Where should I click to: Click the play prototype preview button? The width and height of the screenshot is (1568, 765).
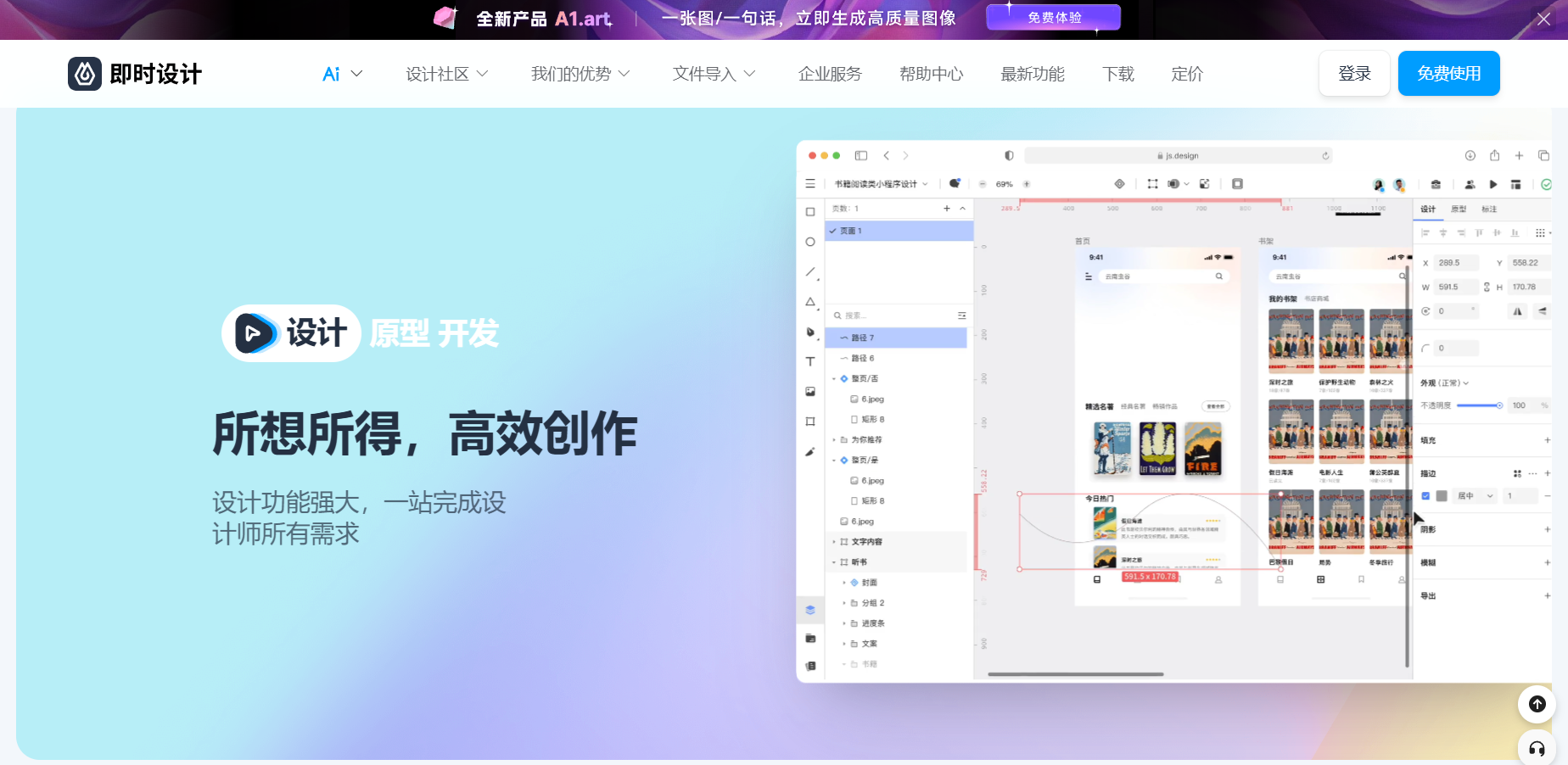1493,184
